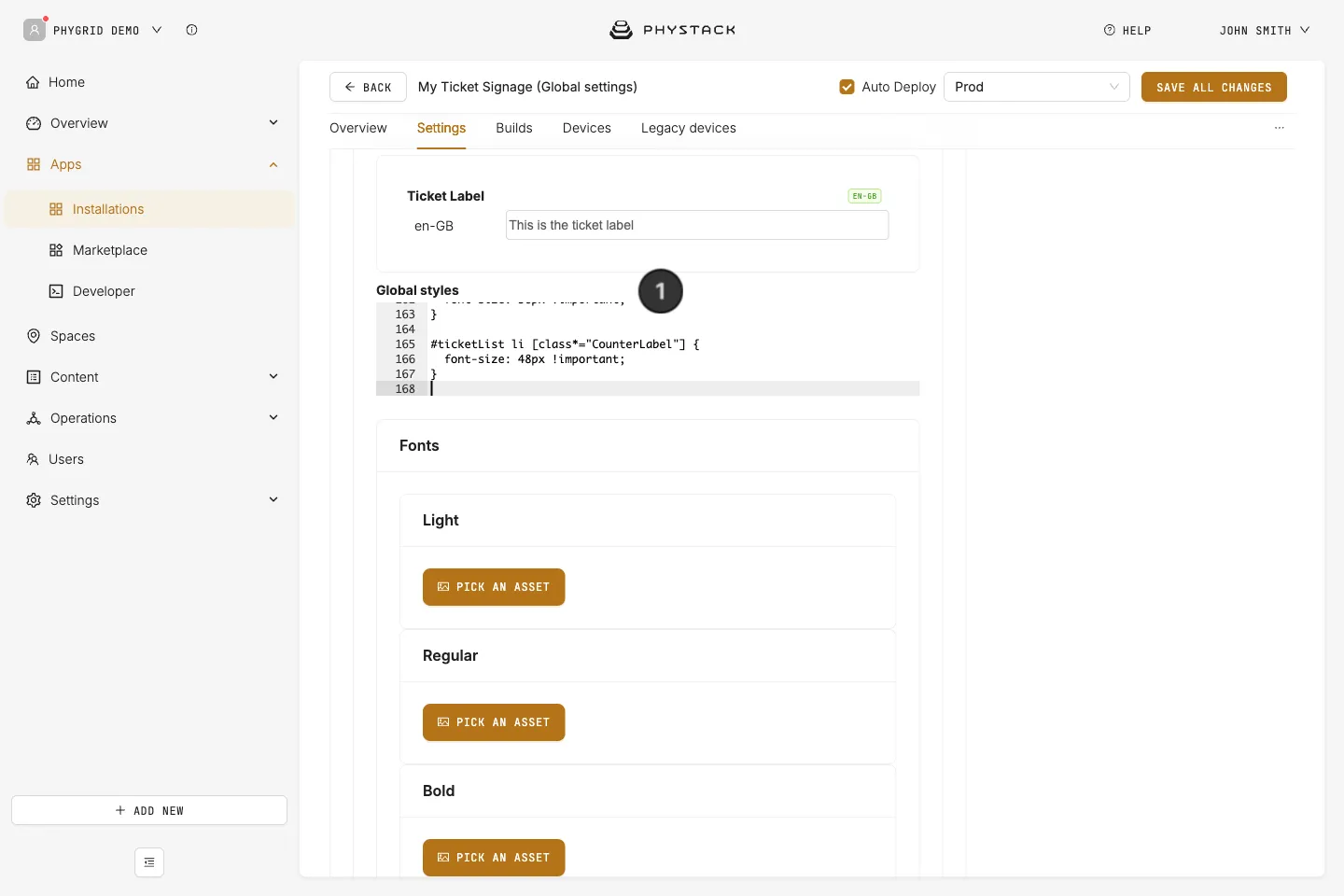Image resolution: width=1344 pixels, height=896 pixels.
Task: Click the Operations nodes icon
Action: click(x=34, y=418)
